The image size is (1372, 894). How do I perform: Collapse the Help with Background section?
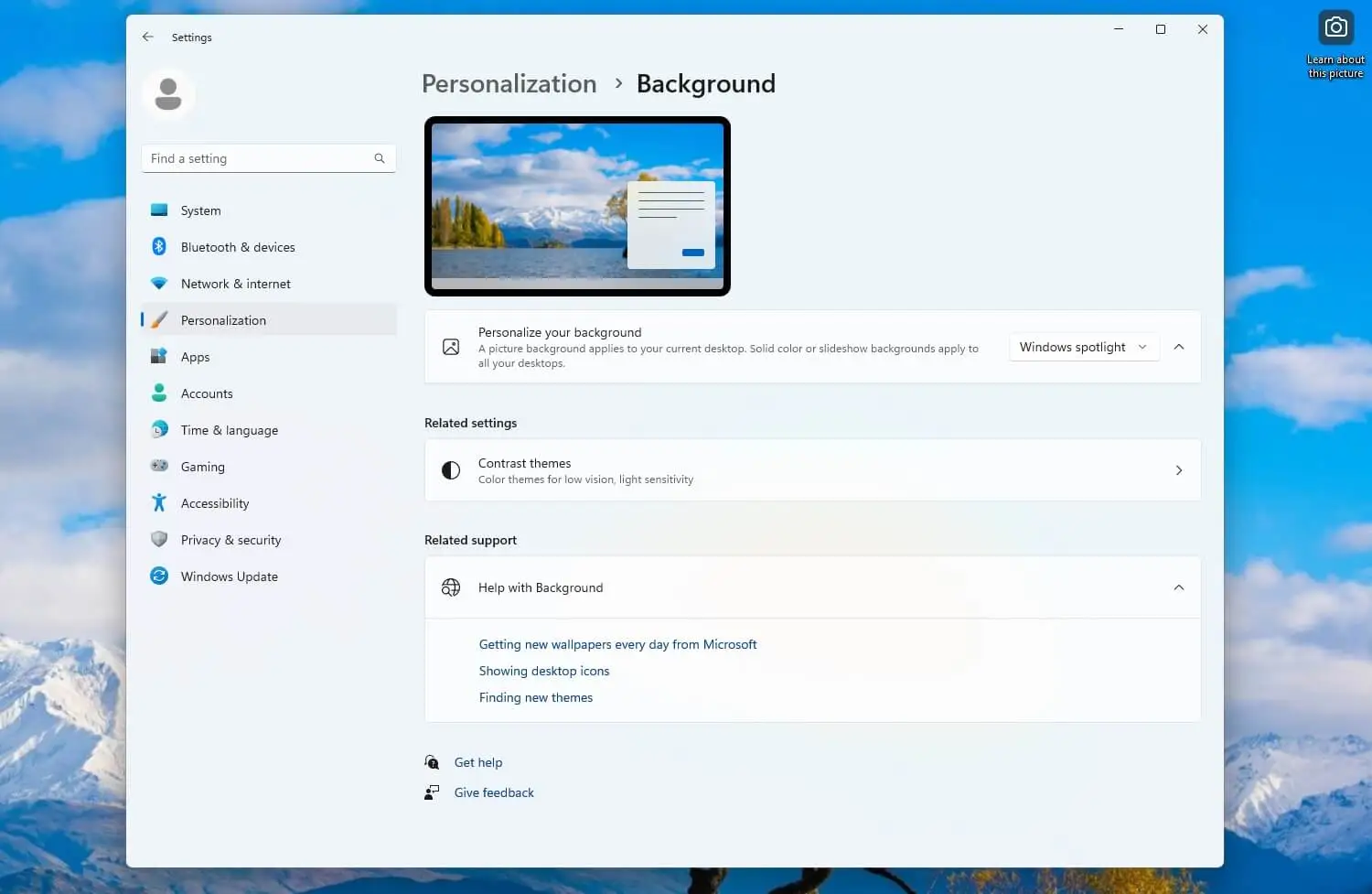[1178, 587]
